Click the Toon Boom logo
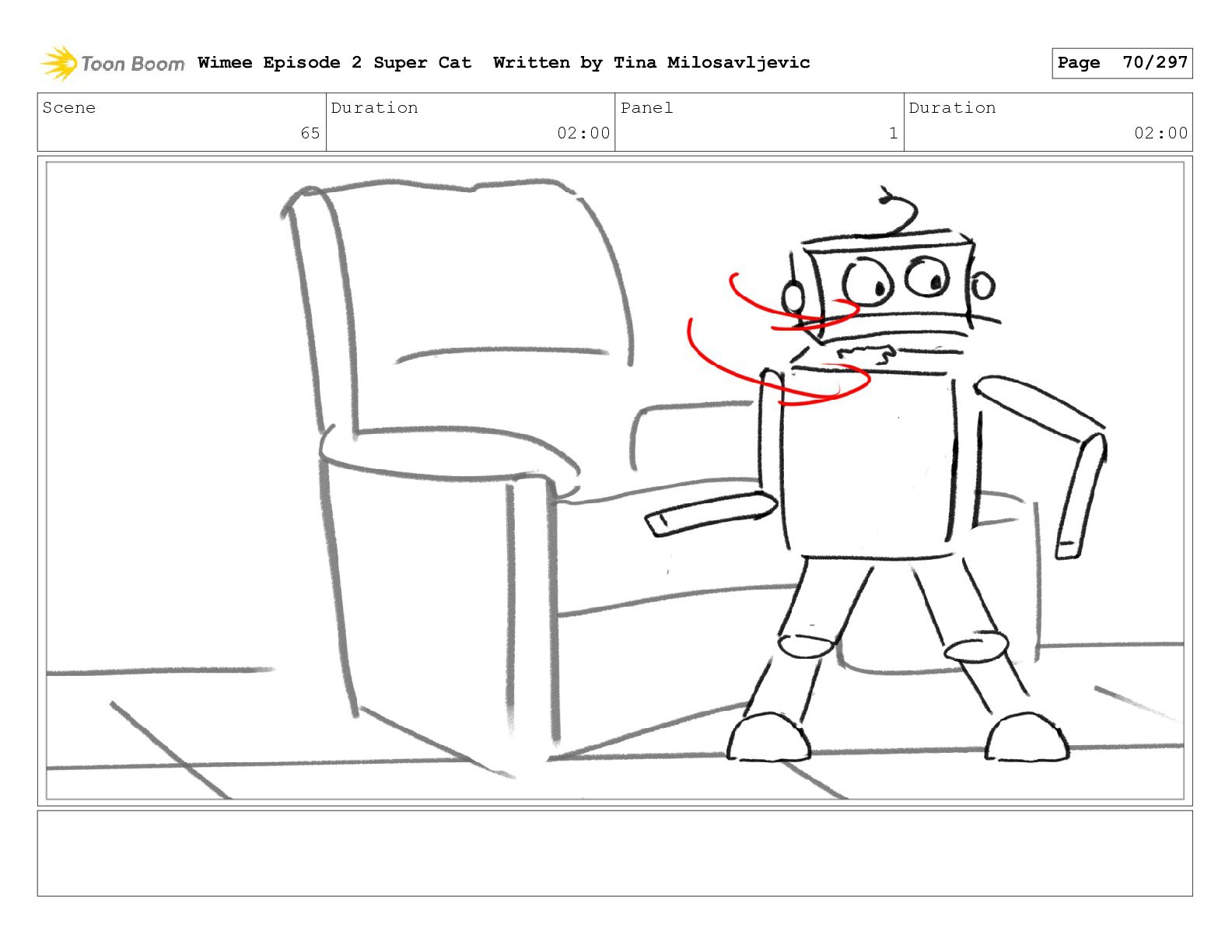Screen dimensions: 1232x952 (x=113, y=63)
